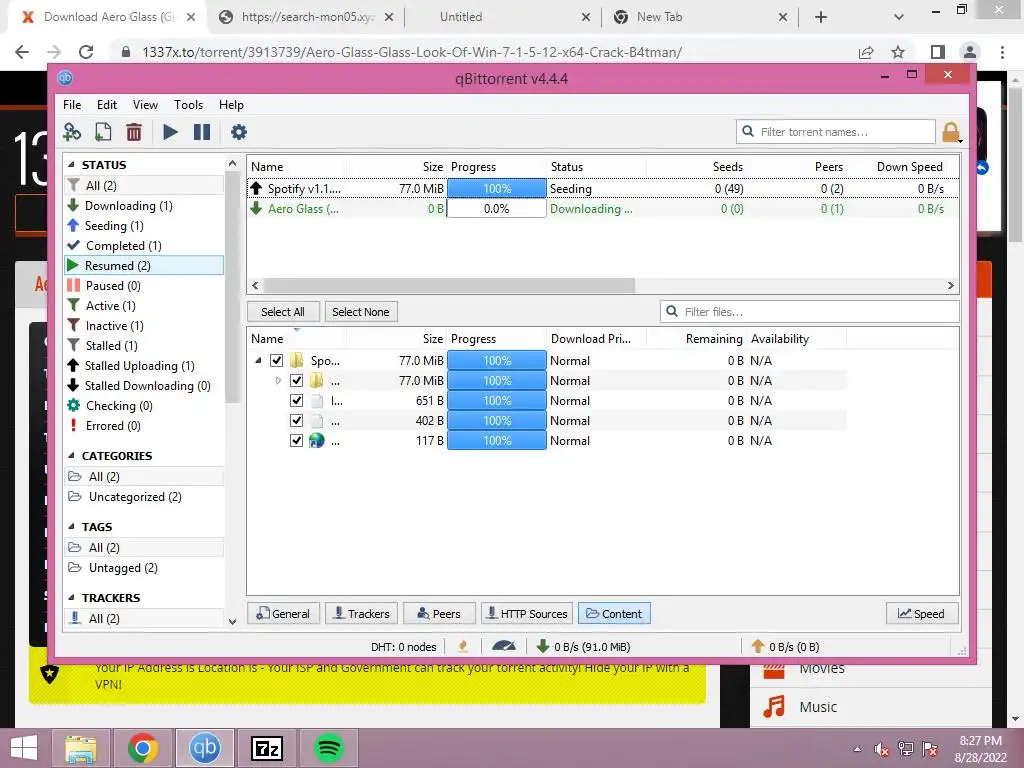Screen dimensions: 1024x768
Task: Uncheck the 77.0 MiB subfolder checkbox
Action: pos(296,381)
